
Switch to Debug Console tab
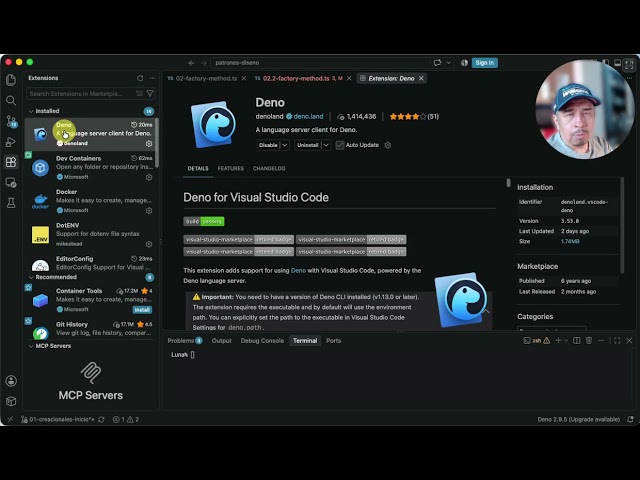tap(262, 340)
